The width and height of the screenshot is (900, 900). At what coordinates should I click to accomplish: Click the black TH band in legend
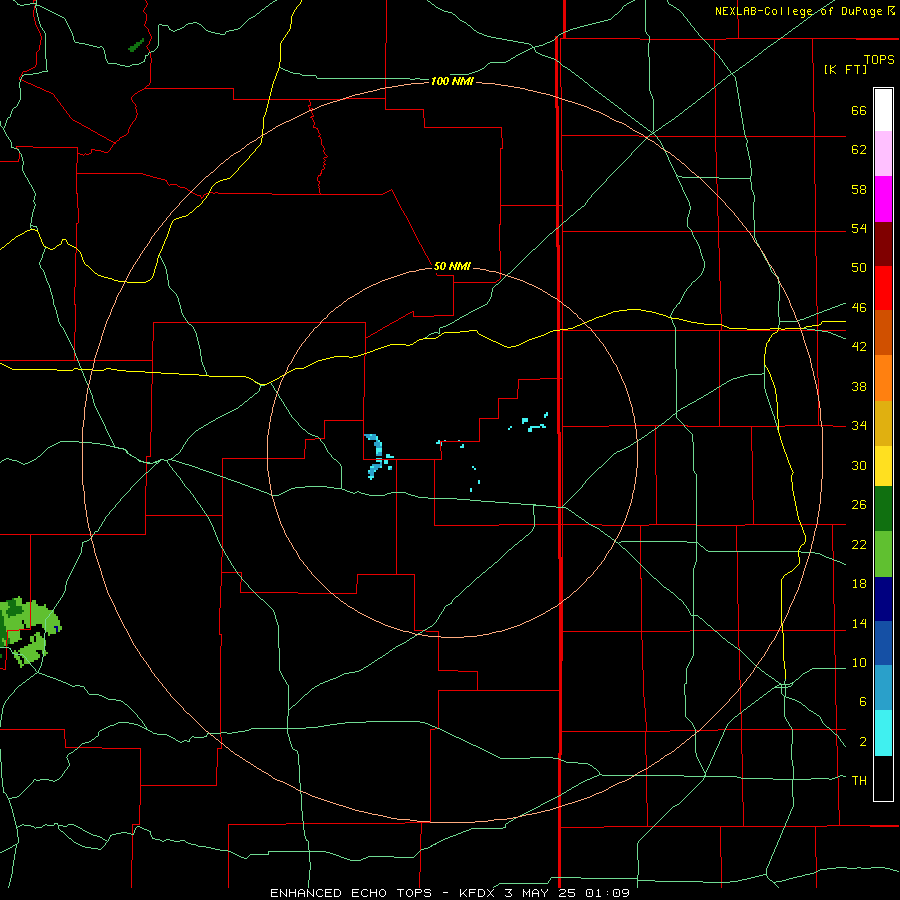[883, 778]
